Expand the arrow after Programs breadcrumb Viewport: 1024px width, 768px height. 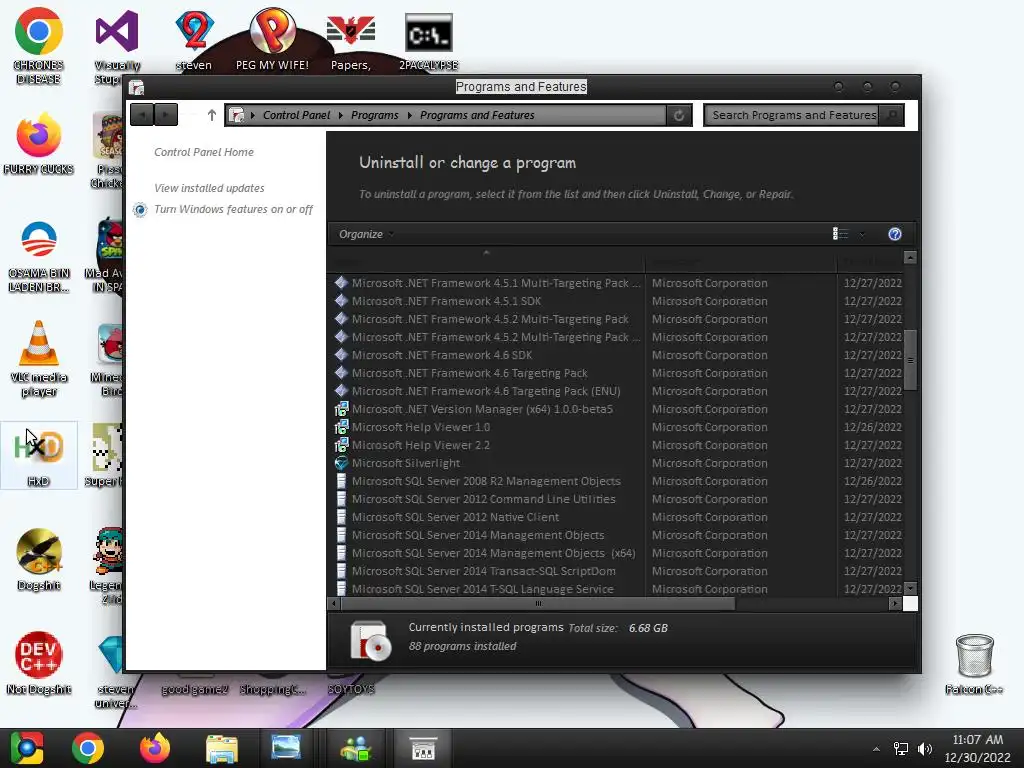[x=409, y=116]
